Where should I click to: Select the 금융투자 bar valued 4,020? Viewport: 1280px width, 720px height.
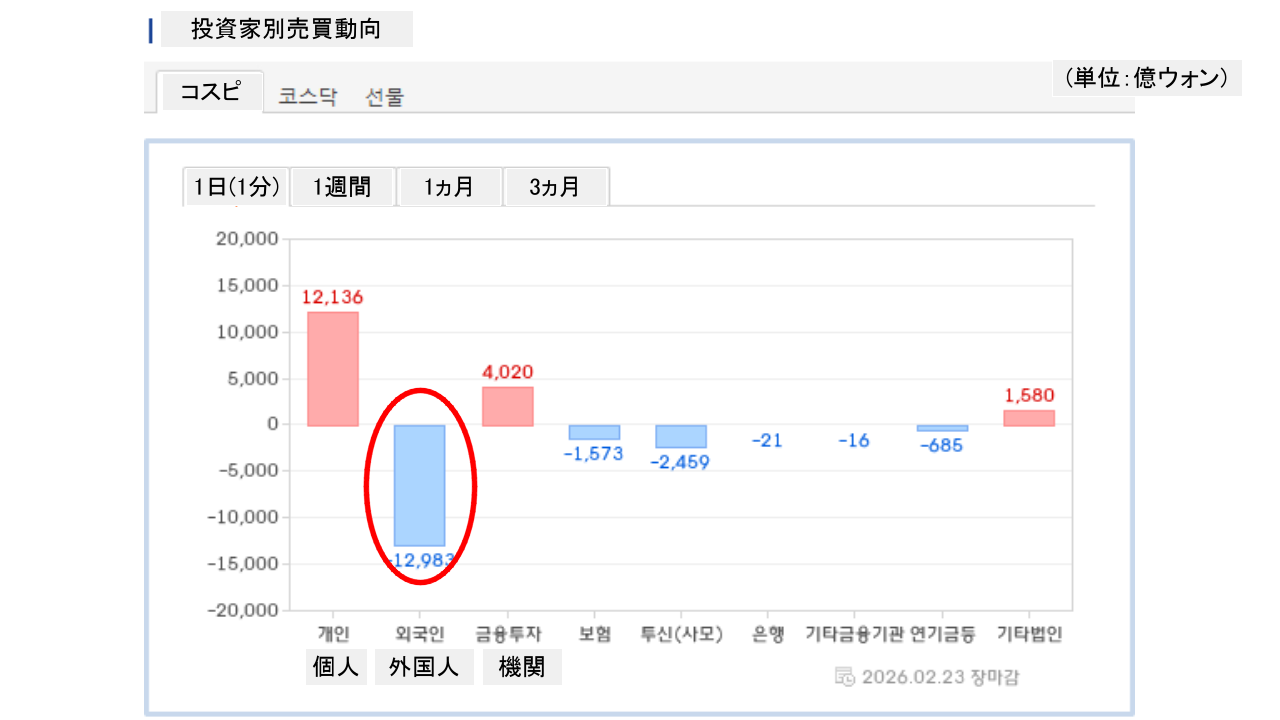click(x=507, y=406)
